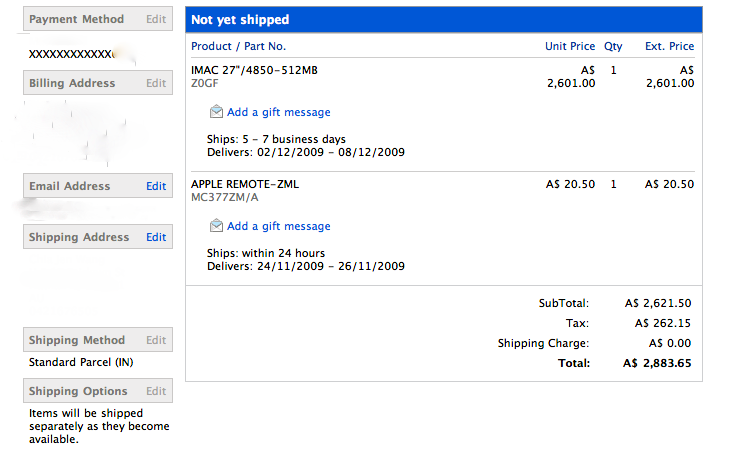
Task: Click the gift icon under IMAC 27" item
Action: point(216,112)
